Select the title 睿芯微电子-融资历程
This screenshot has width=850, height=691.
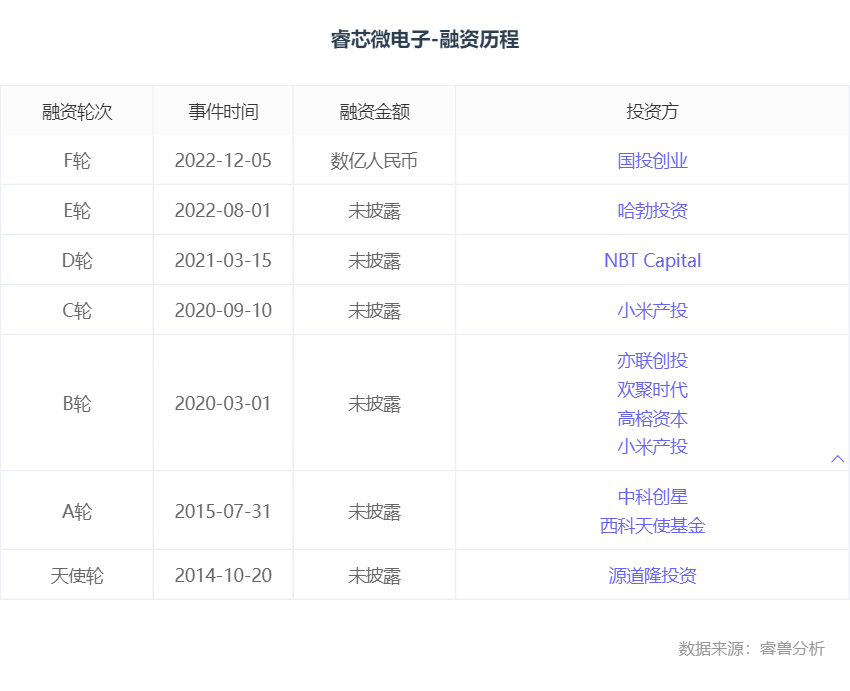click(x=425, y=40)
